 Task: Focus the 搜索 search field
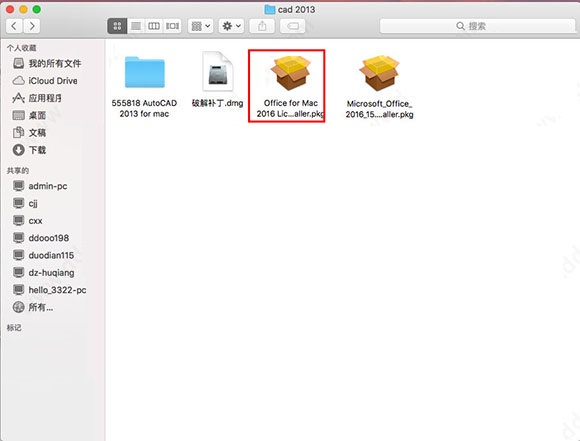coord(478,26)
